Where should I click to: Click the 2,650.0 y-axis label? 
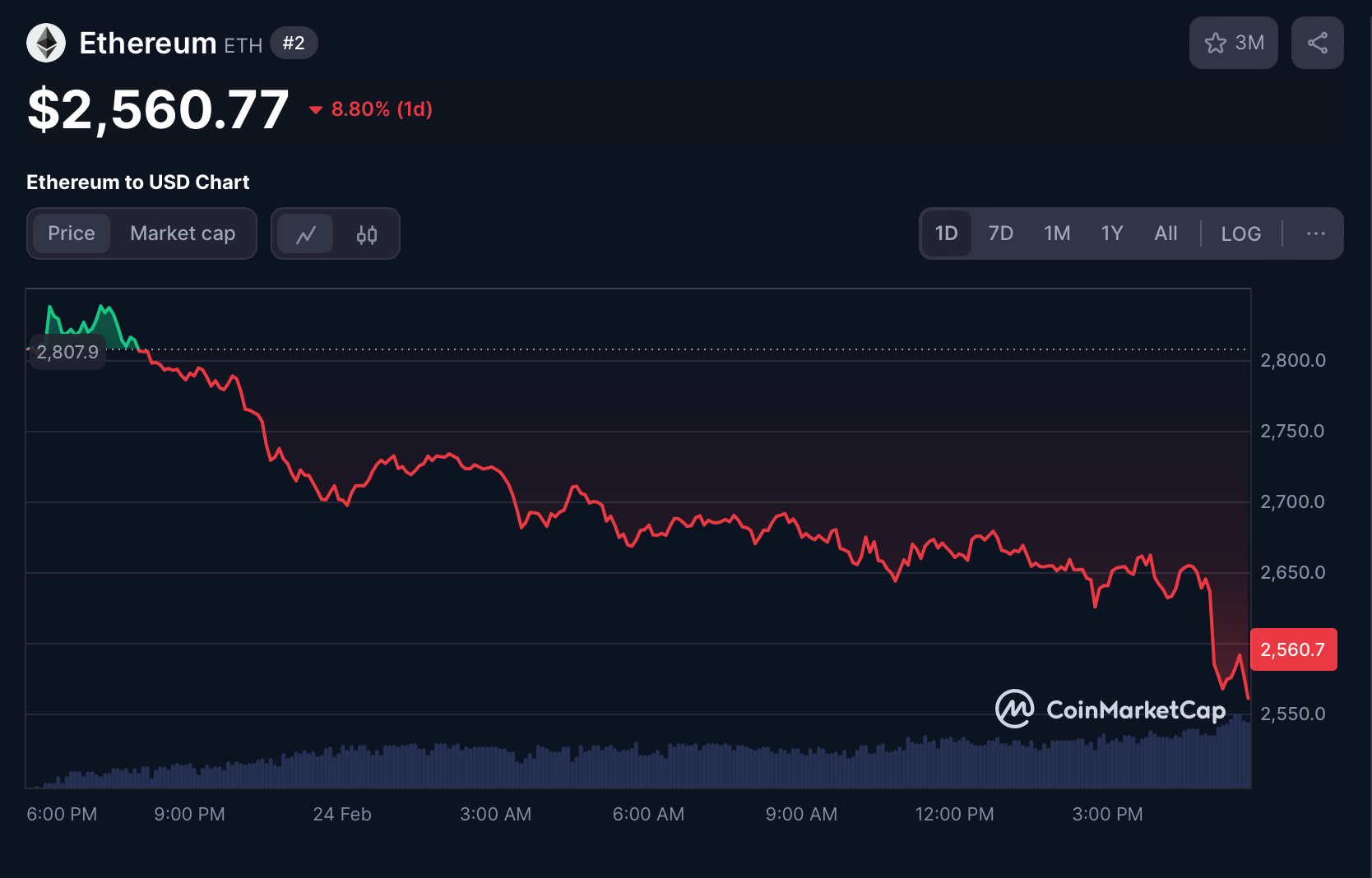(1293, 572)
